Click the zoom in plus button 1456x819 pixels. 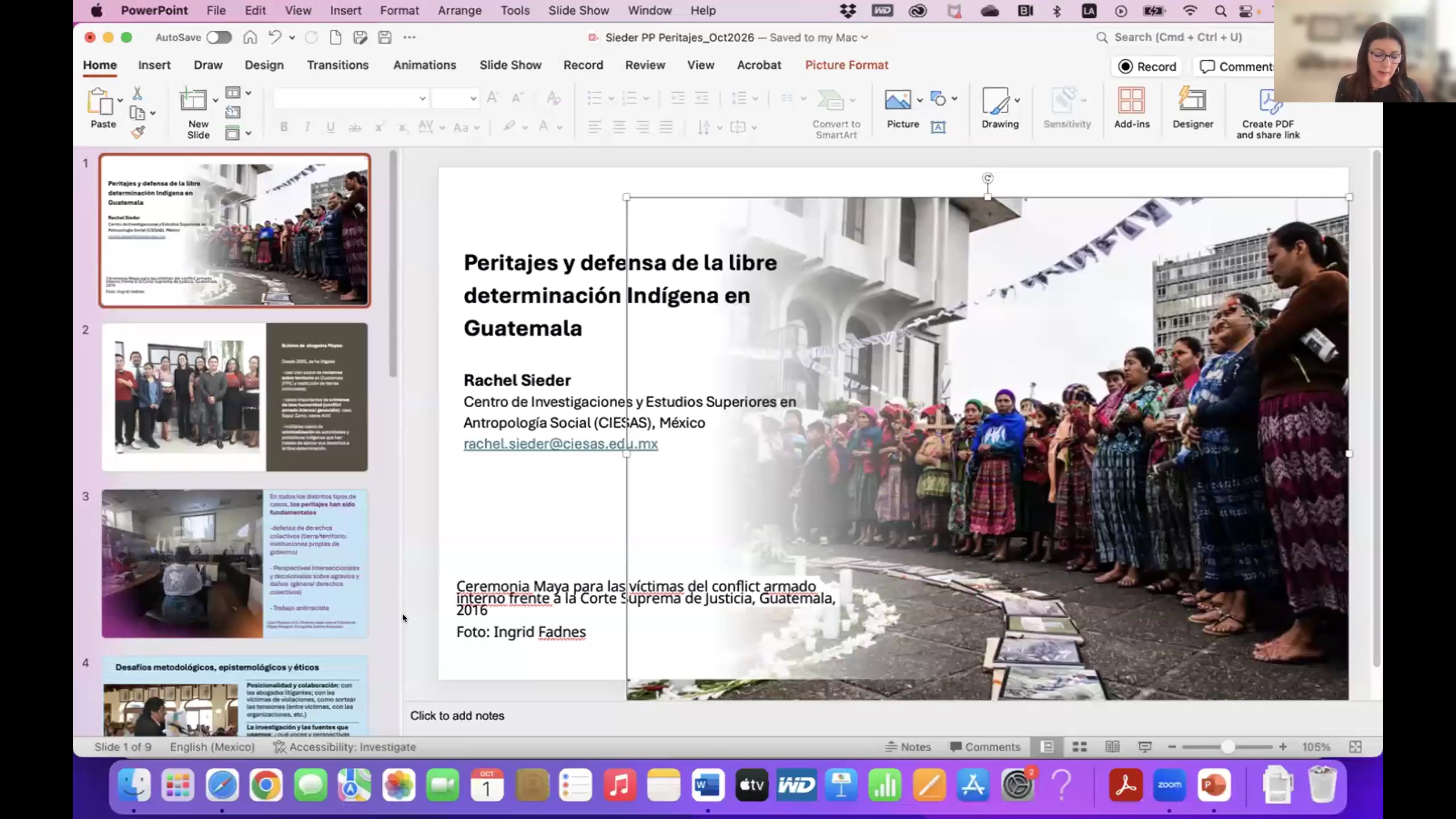[1283, 747]
